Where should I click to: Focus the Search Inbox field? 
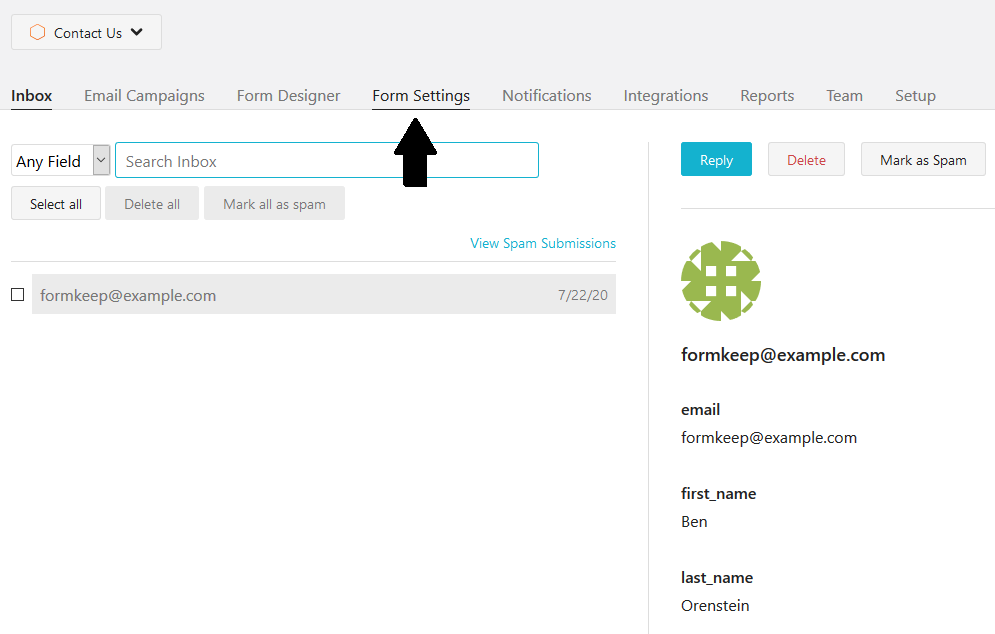click(327, 161)
